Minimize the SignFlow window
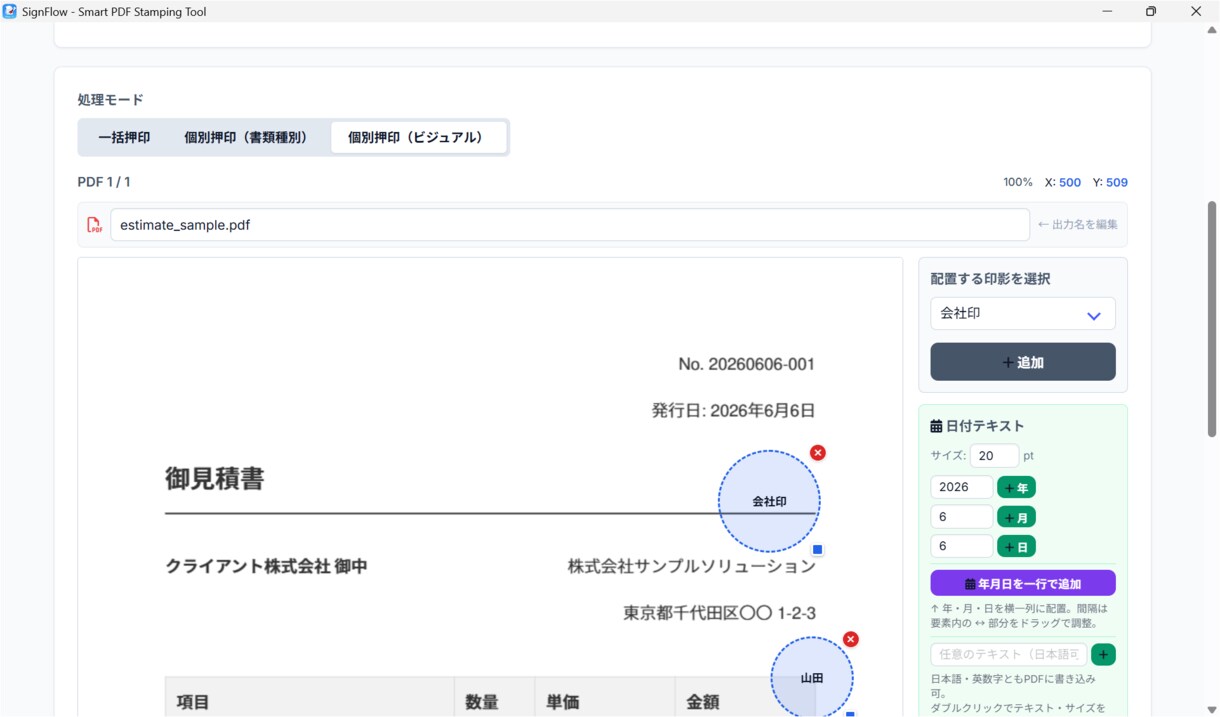 [x=1108, y=11]
